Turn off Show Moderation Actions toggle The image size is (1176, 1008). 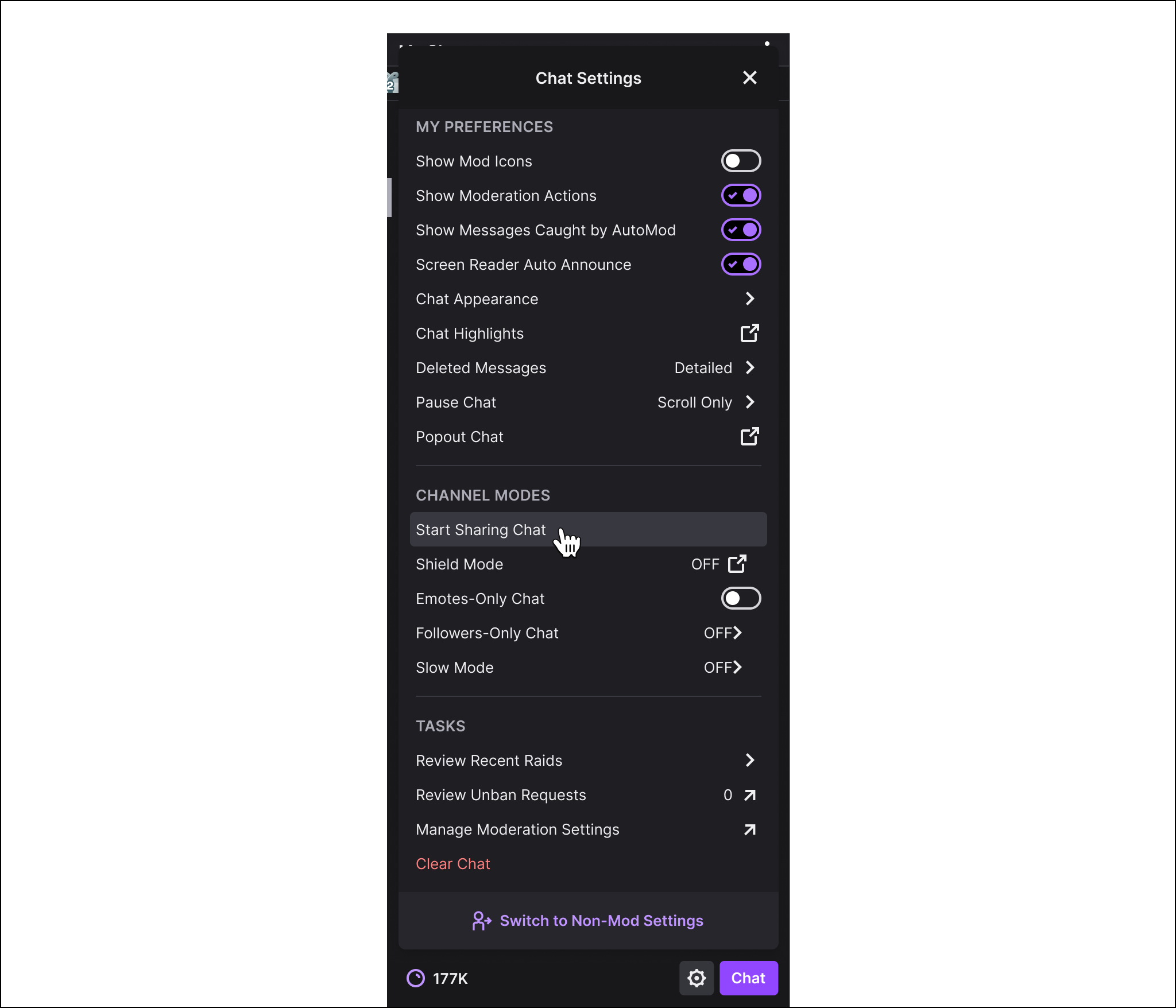coord(741,196)
